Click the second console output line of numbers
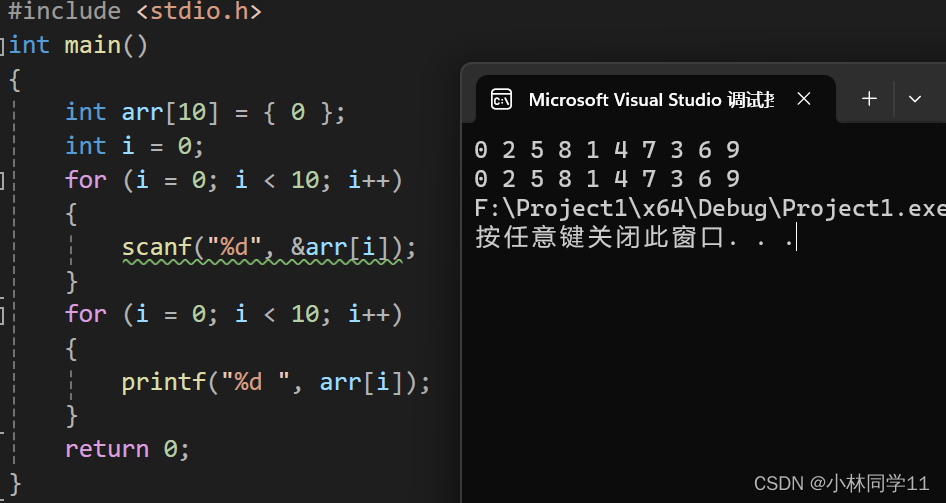This screenshot has height=503, width=946. pos(607,179)
